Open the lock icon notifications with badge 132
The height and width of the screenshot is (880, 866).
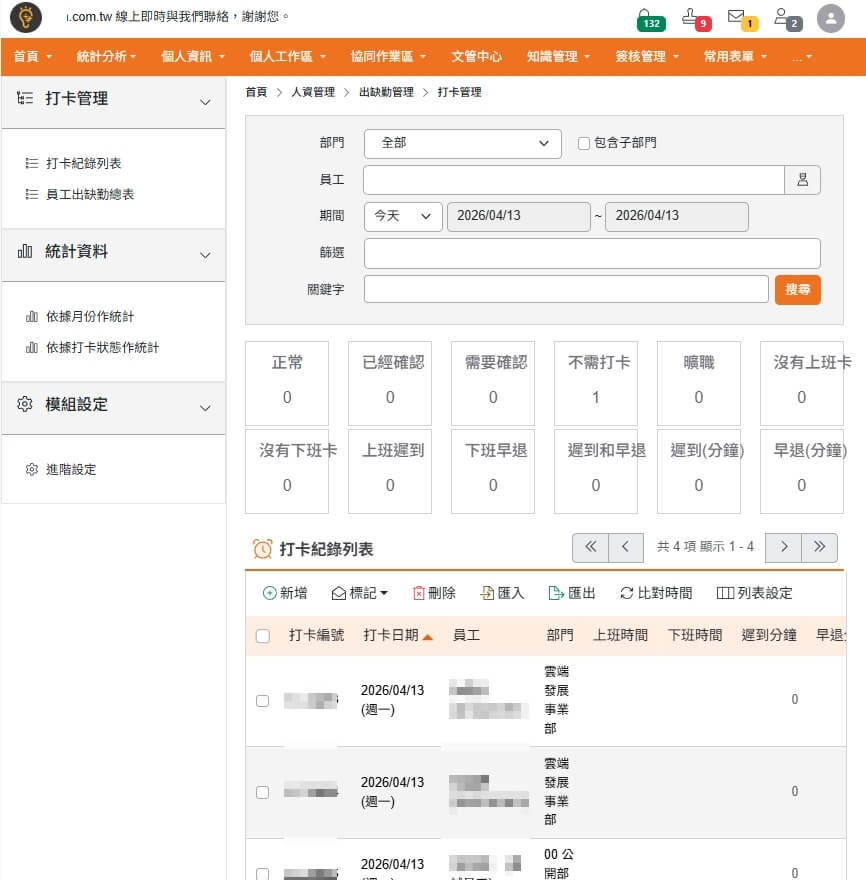[647, 17]
